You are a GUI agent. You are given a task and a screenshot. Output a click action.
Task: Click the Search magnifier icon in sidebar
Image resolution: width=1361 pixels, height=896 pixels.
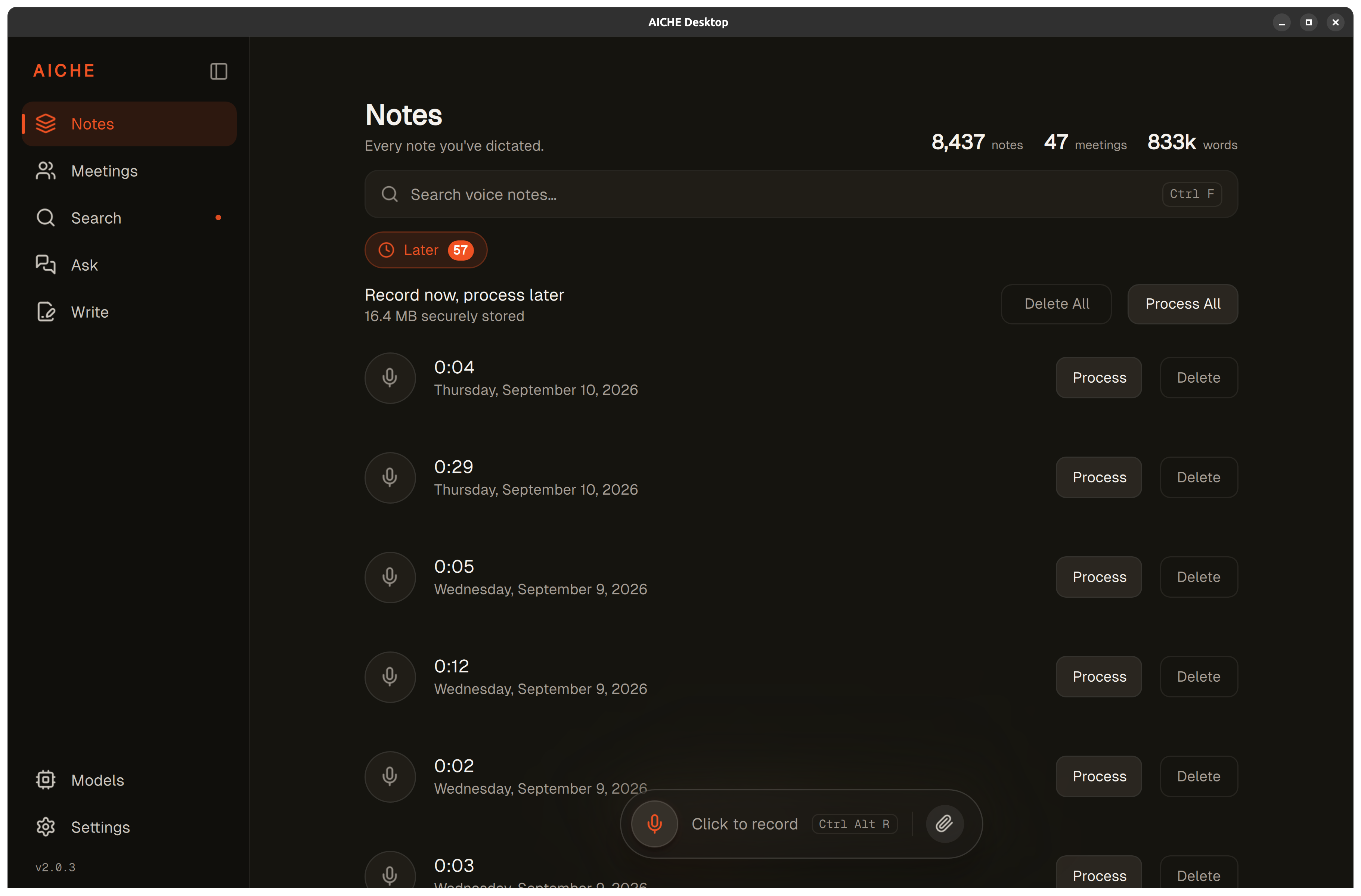[46, 218]
